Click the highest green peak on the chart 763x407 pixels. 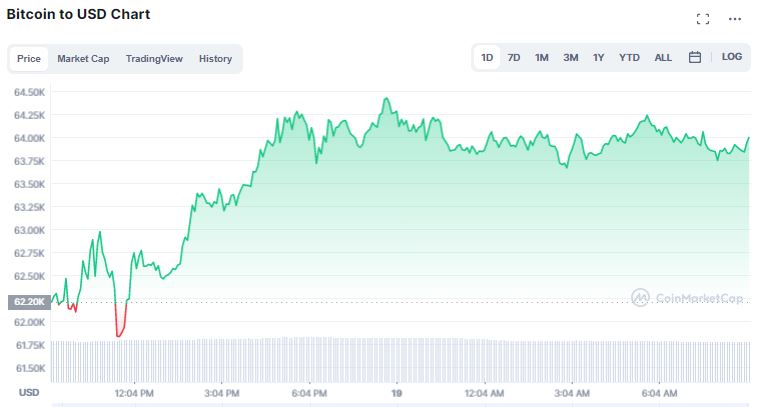(x=386, y=99)
